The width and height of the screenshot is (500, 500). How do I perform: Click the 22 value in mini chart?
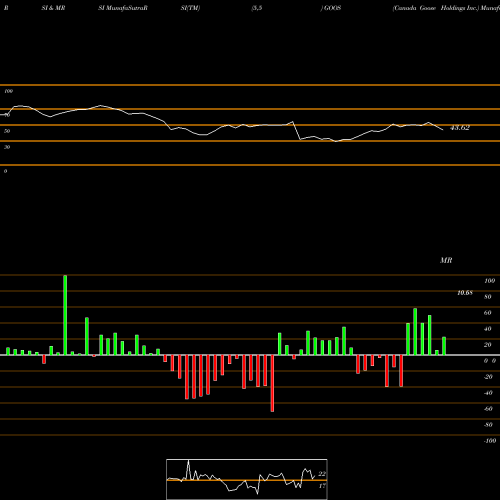click(x=322, y=474)
